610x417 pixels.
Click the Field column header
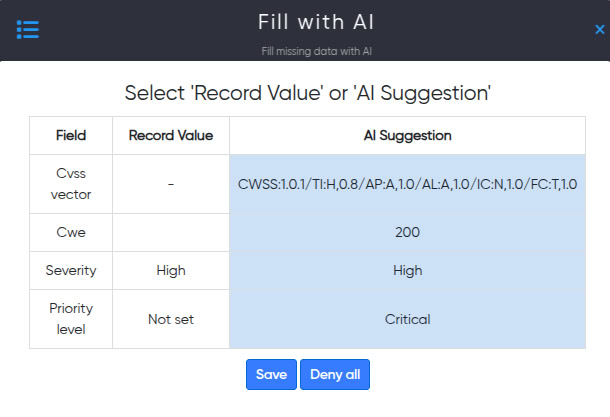click(71, 135)
